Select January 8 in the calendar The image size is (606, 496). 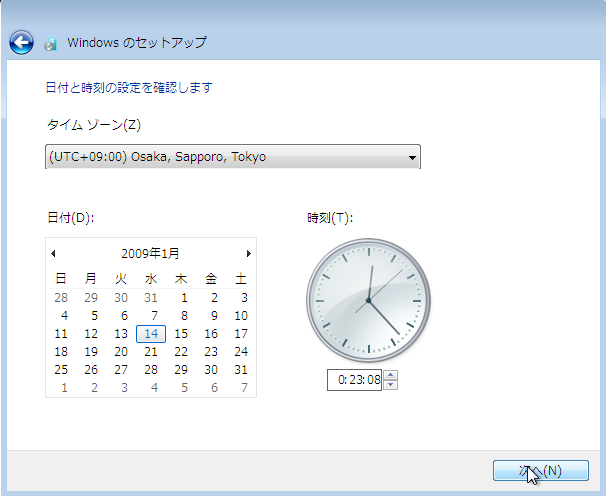[x=184, y=315]
